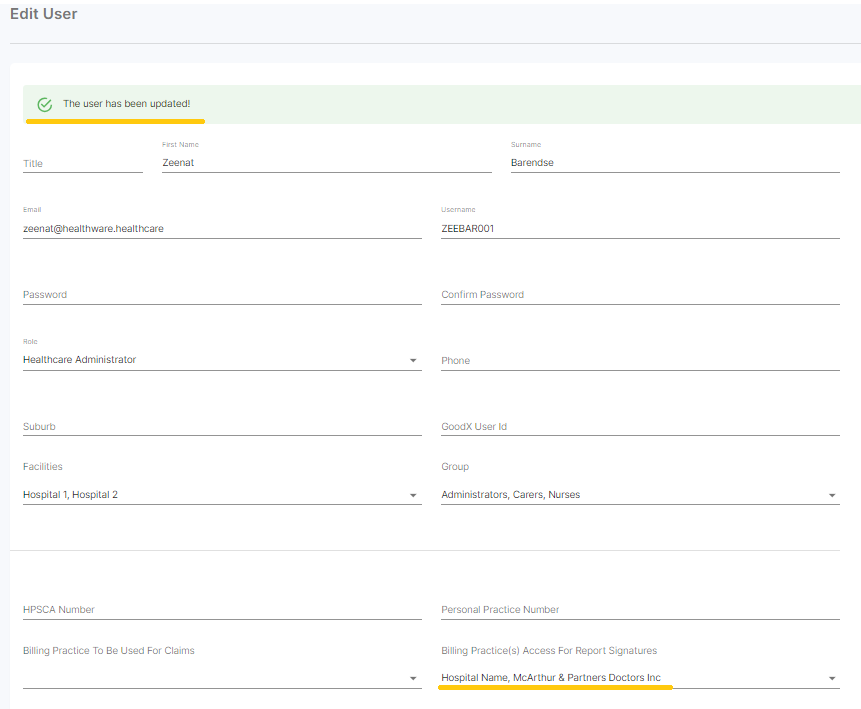Image resolution: width=861 pixels, height=709 pixels.
Task: Expand the Group dropdown arrow
Action: 831,495
